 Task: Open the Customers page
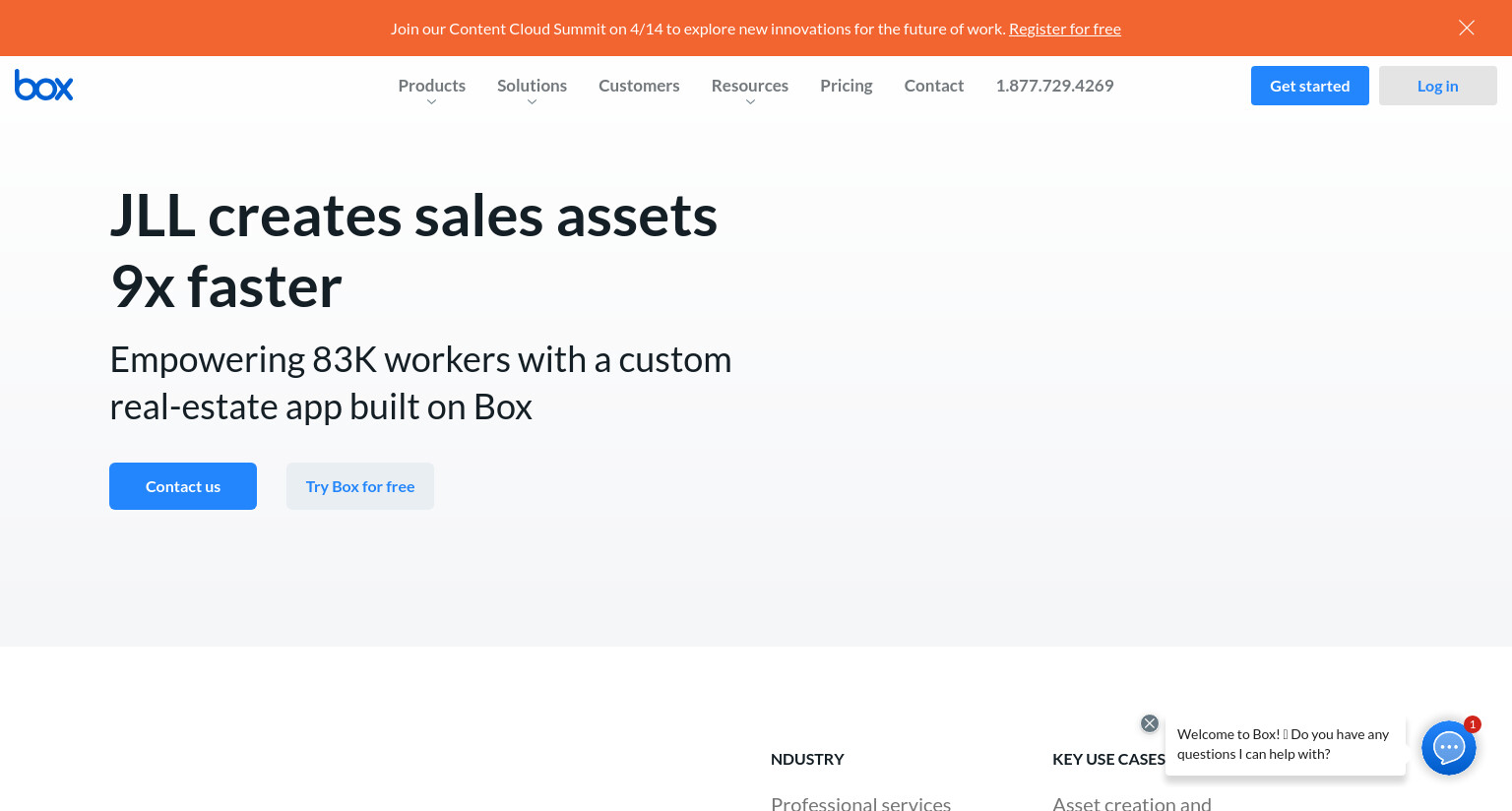pos(639,86)
